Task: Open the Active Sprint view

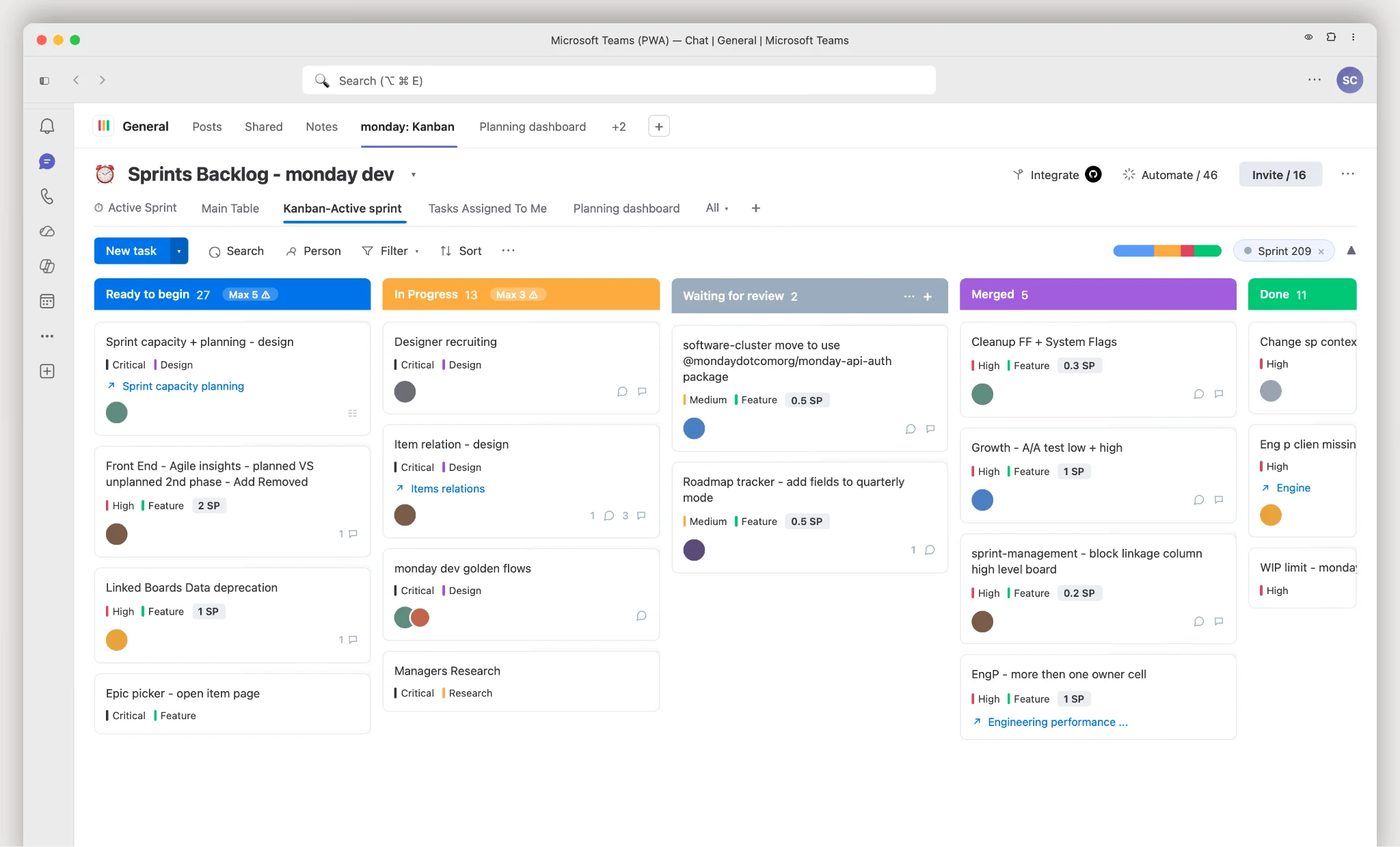Action: click(x=135, y=208)
